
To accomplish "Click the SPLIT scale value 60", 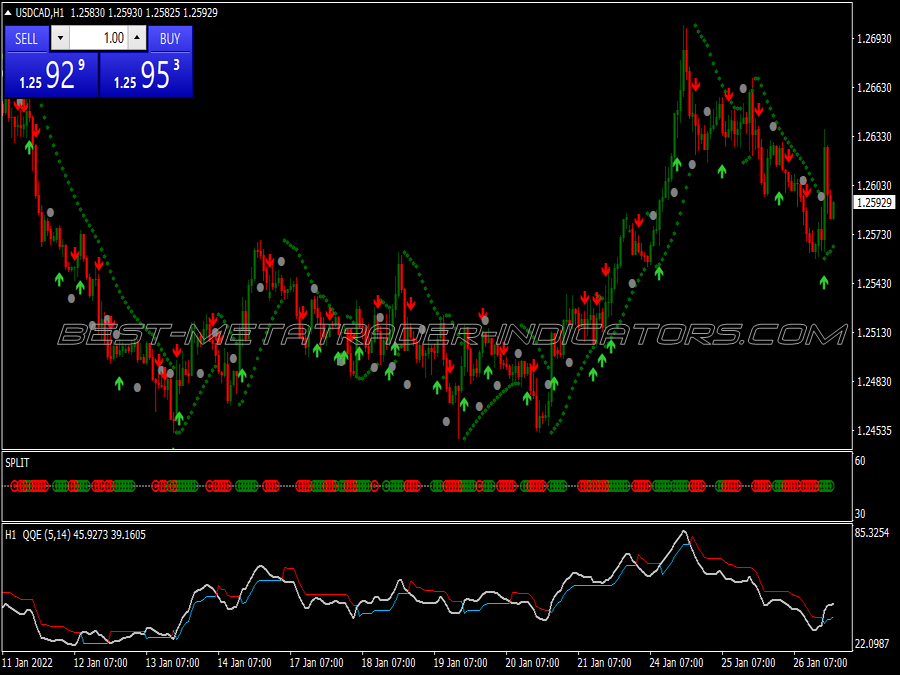I will pyautogui.click(x=860, y=461).
